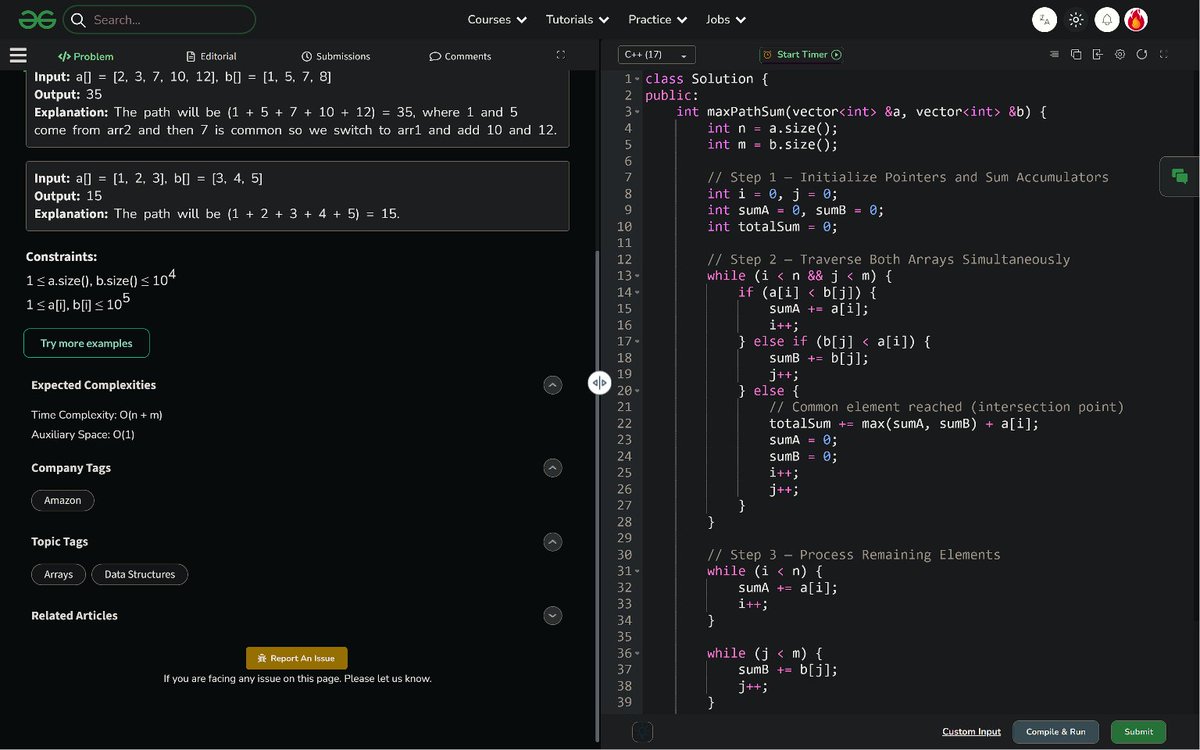Fold the maxPathSum function at line 3

pyautogui.click(x=637, y=112)
